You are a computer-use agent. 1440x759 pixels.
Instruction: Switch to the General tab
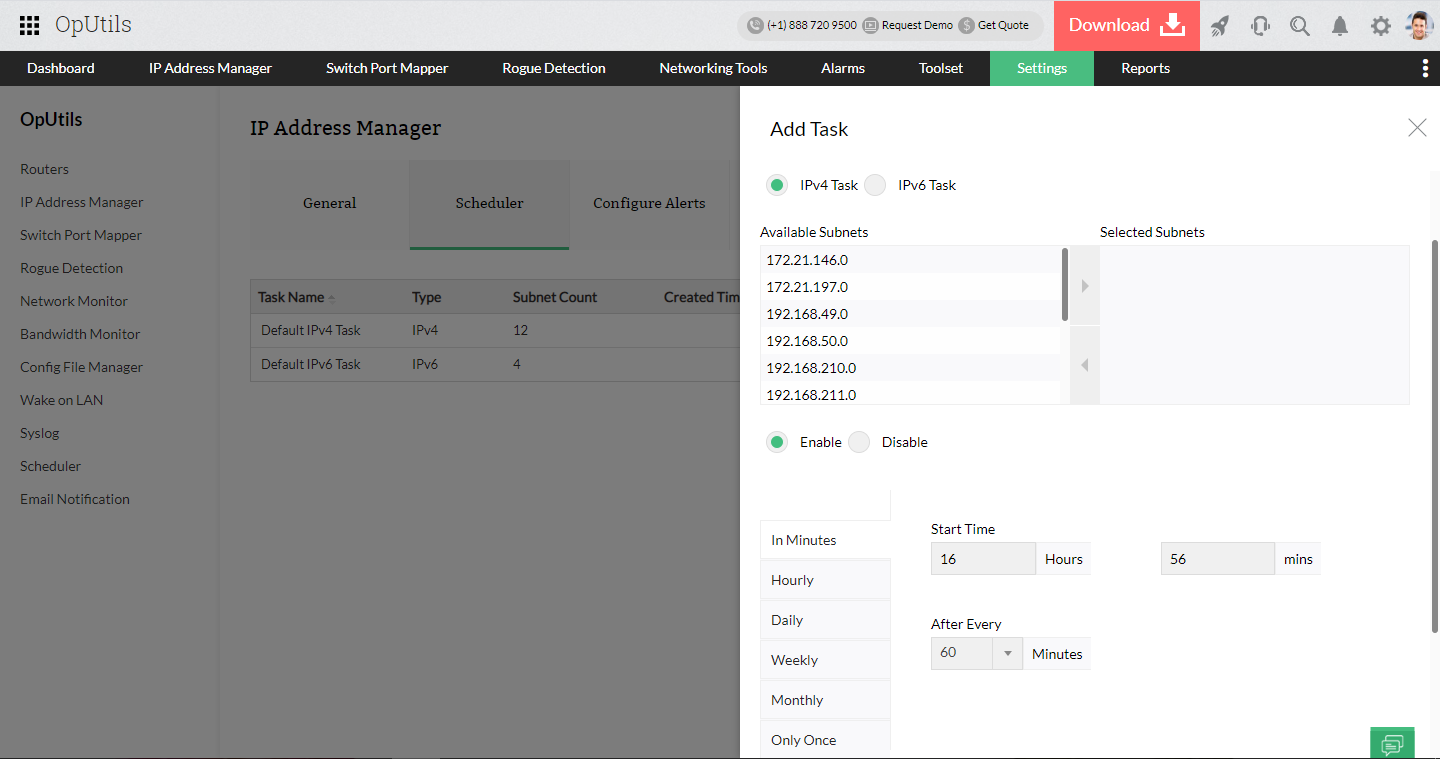point(330,204)
